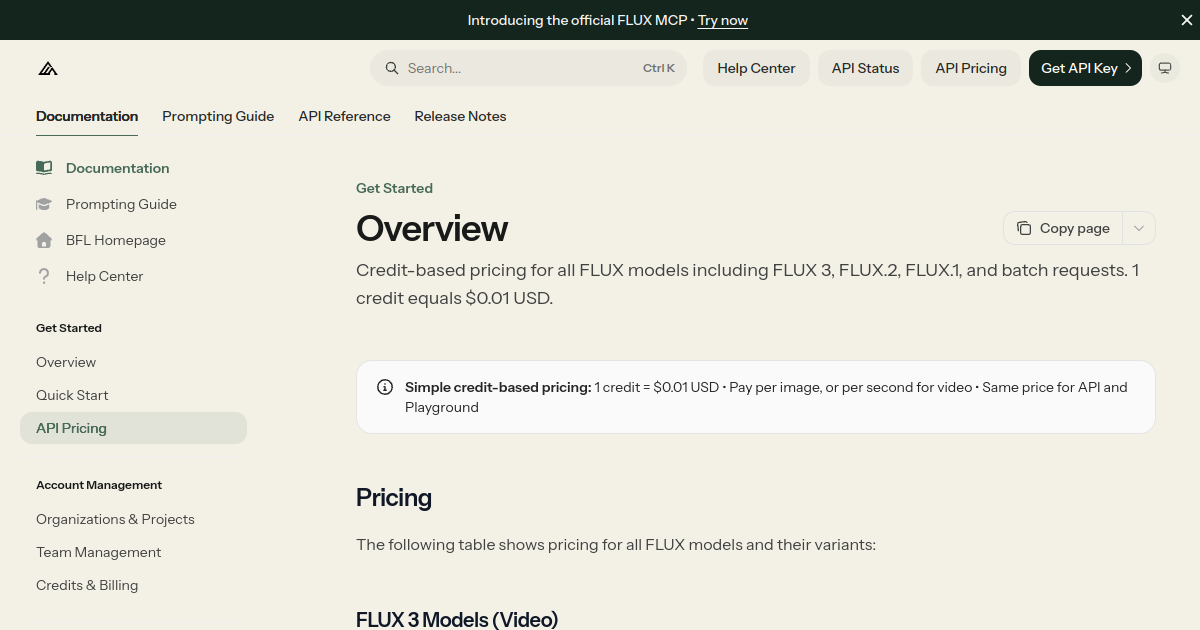Click the info icon in pricing callout
This screenshot has width=1200, height=630.
[x=385, y=387]
